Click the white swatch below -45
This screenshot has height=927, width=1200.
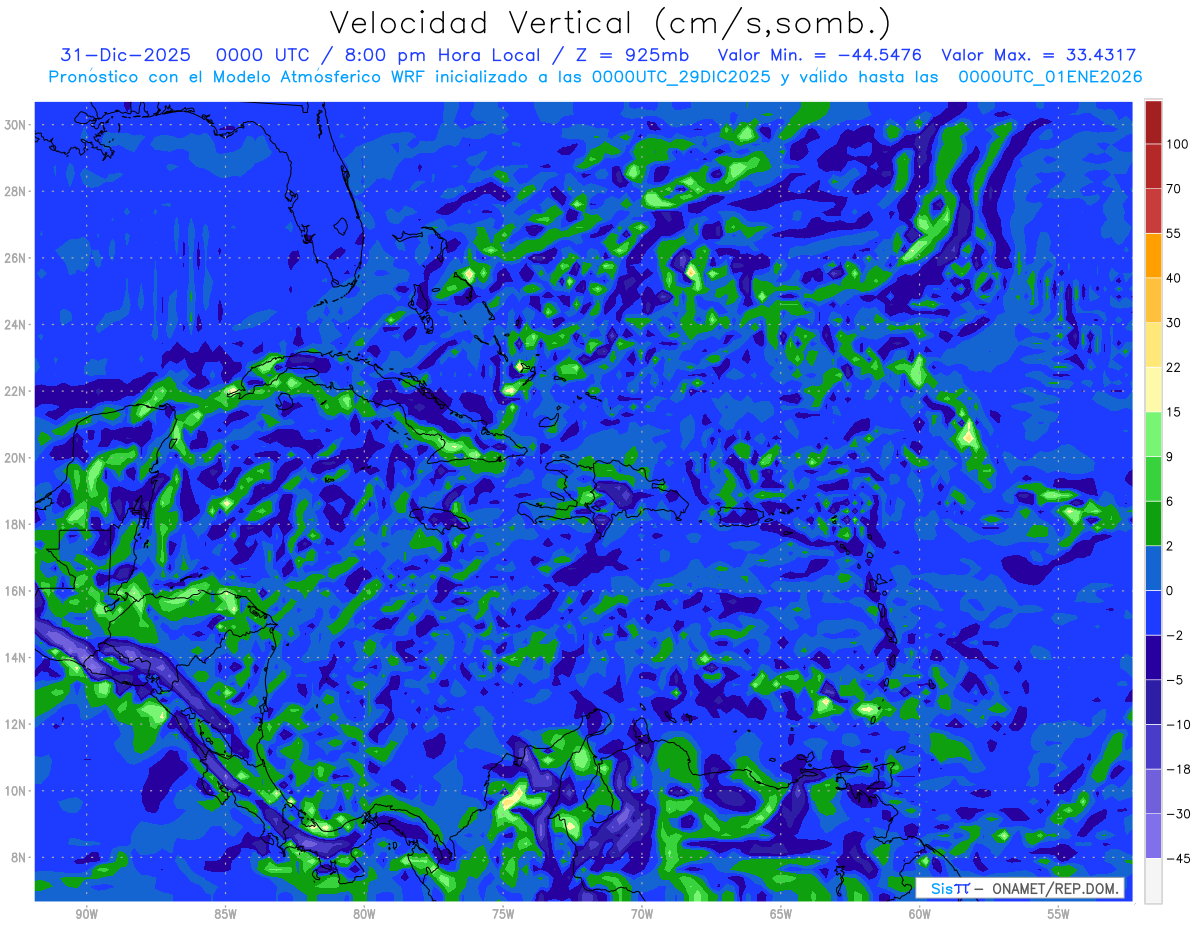coord(1153,881)
